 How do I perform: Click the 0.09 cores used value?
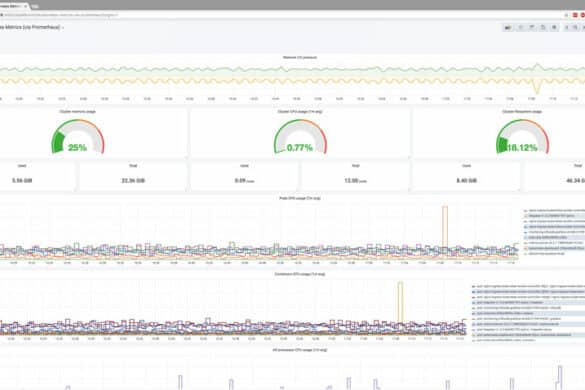244,181
